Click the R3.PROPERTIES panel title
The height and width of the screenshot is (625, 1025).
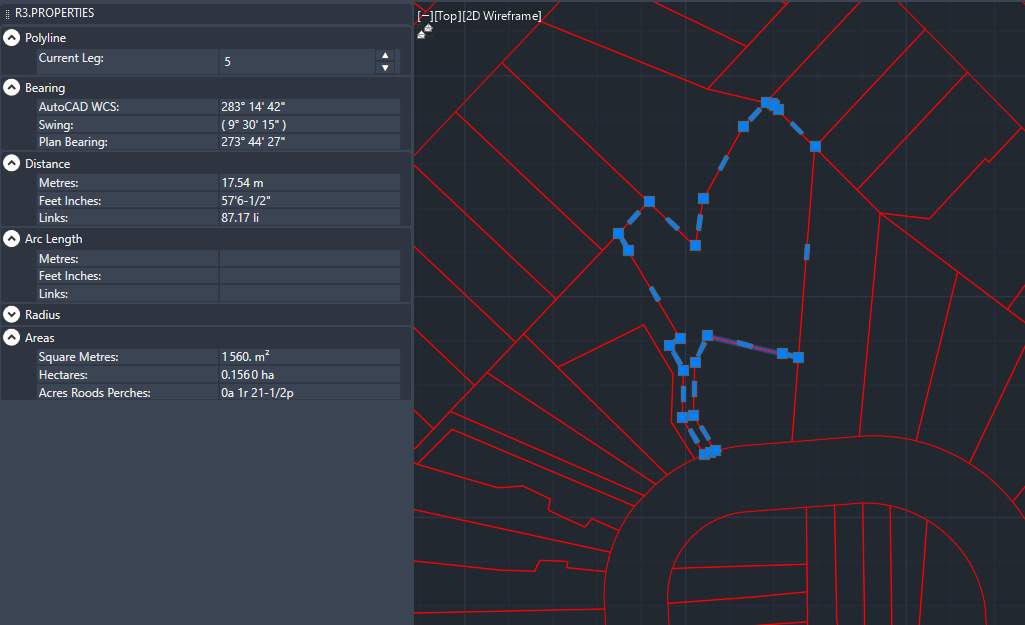(x=55, y=13)
